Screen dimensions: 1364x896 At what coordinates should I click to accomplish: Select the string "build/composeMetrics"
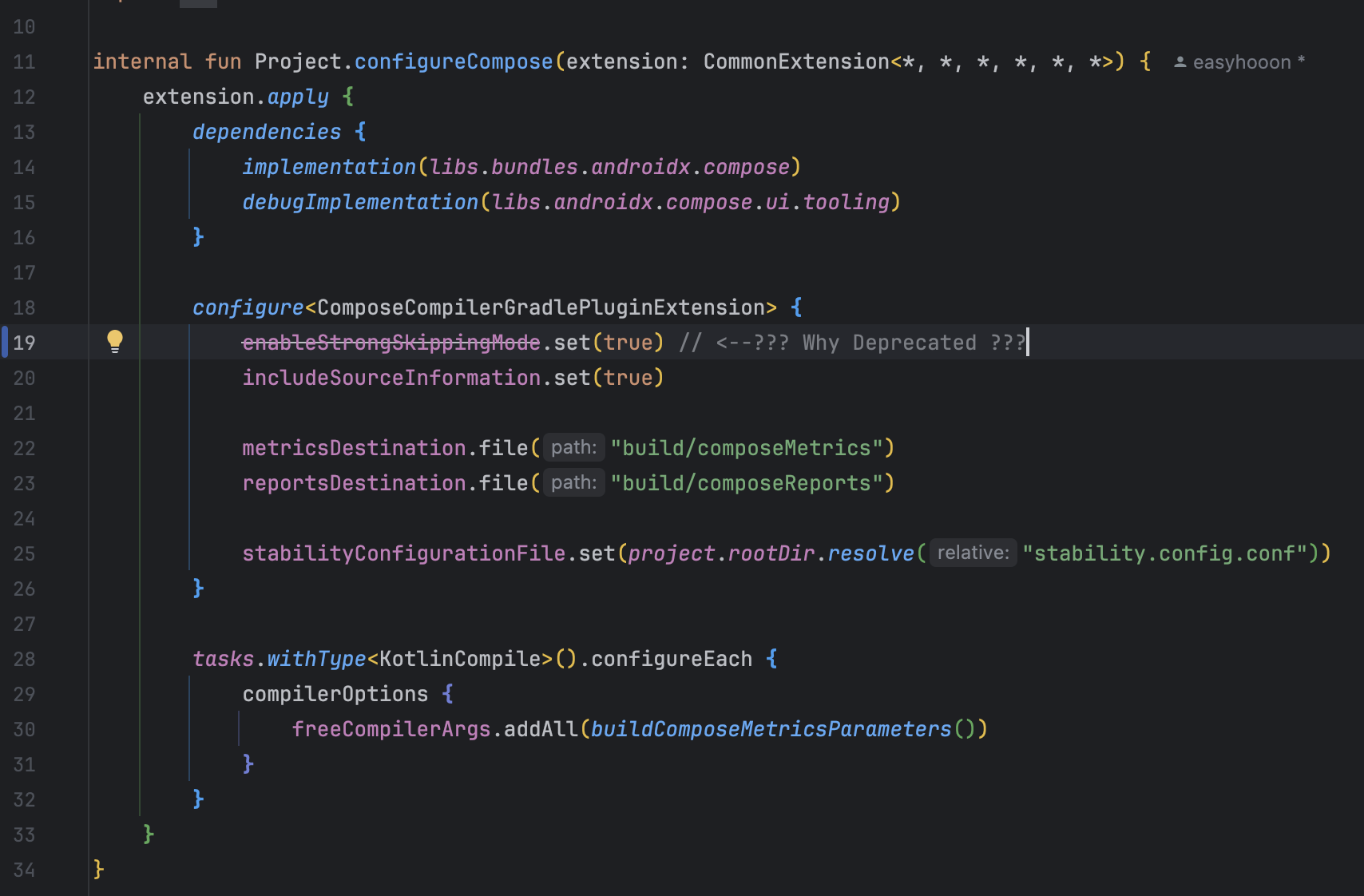[x=747, y=448]
